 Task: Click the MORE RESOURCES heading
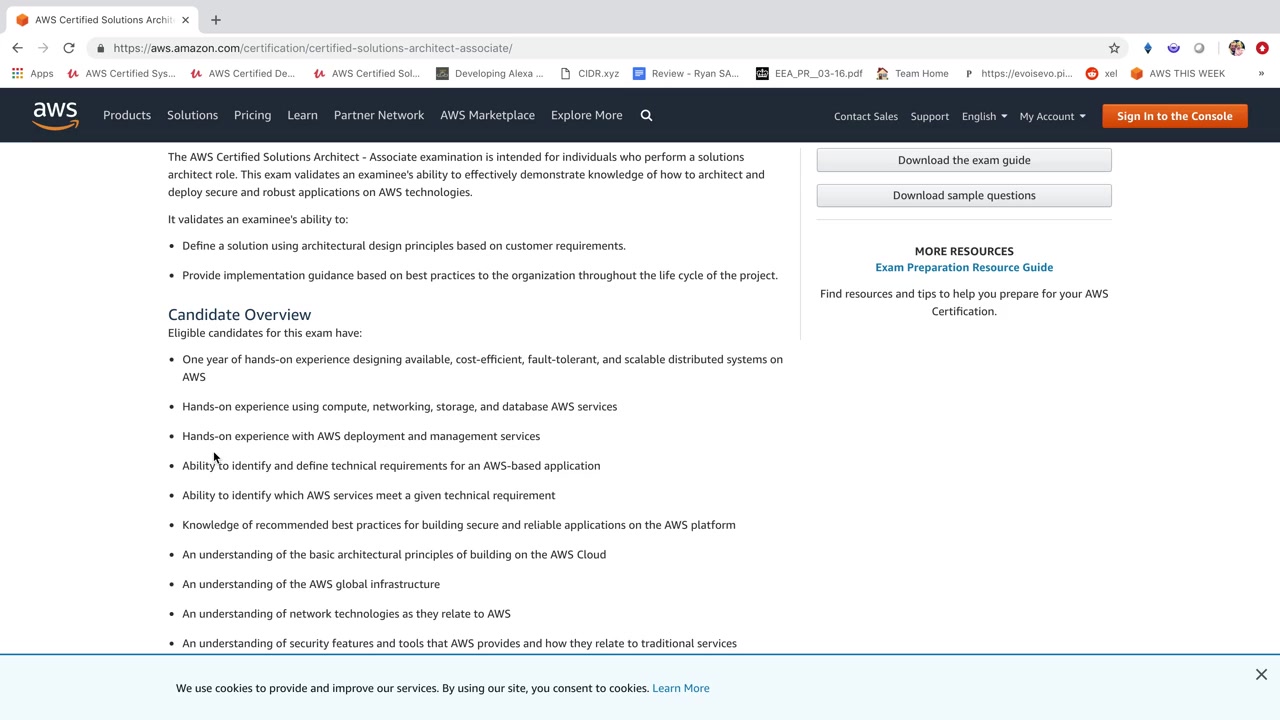(964, 251)
